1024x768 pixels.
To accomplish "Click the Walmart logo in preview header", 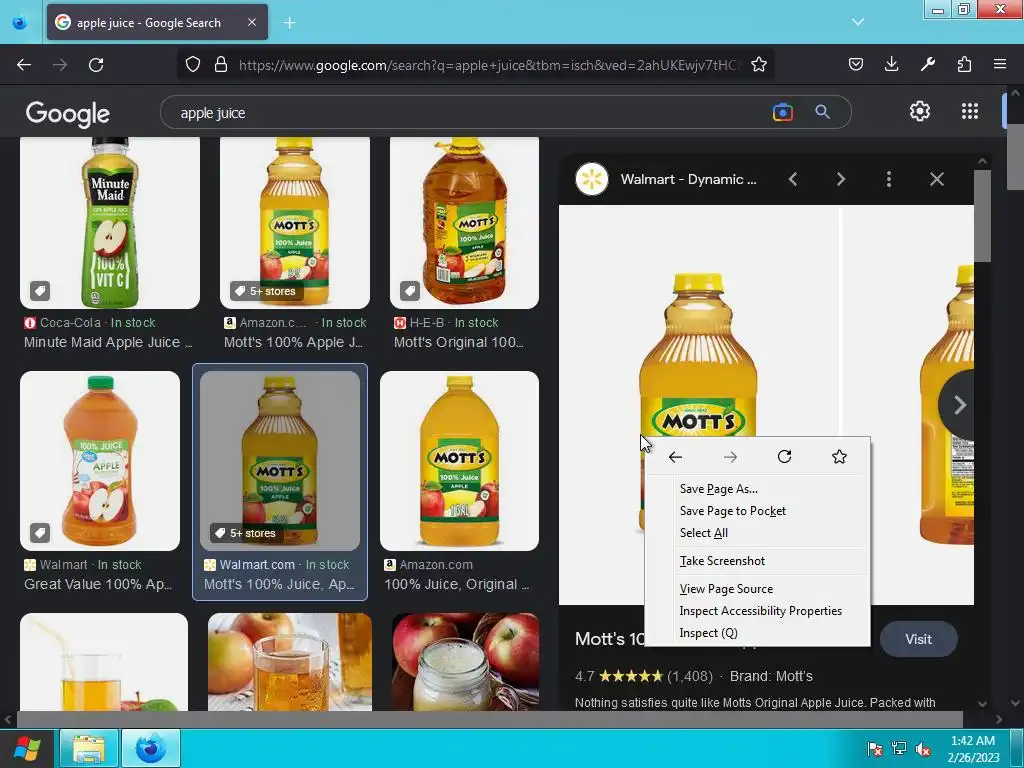I will (x=592, y=179).
